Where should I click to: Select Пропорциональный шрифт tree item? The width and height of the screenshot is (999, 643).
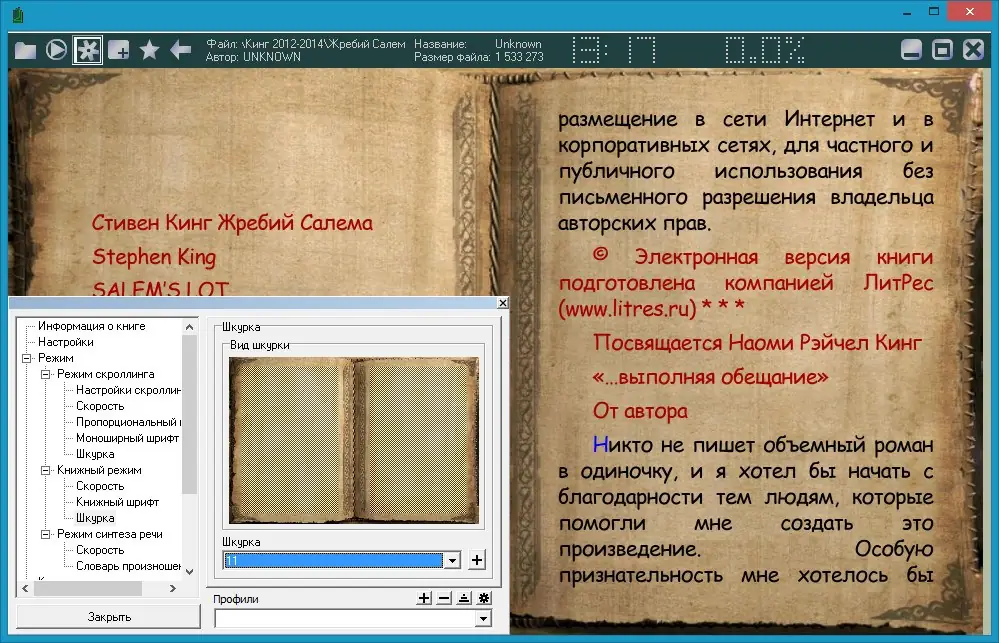click(128, 422)
